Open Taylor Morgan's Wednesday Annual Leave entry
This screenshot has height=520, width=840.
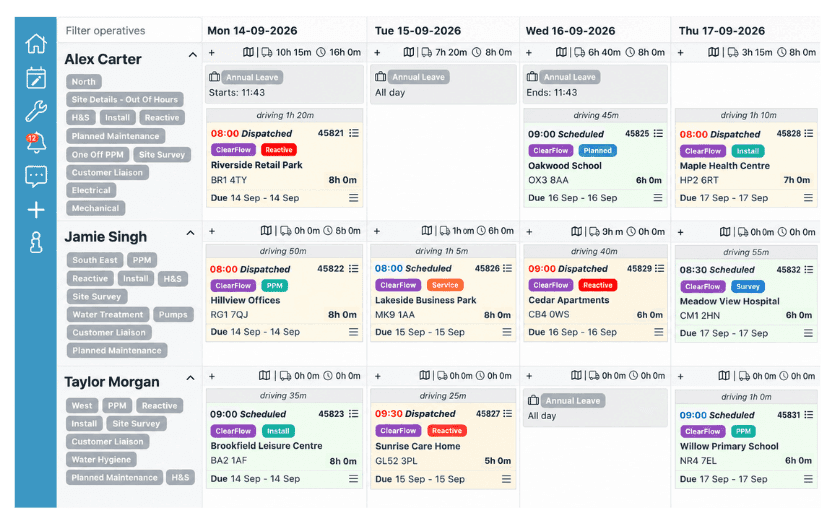pyautogui.click(x=595, y=408)
